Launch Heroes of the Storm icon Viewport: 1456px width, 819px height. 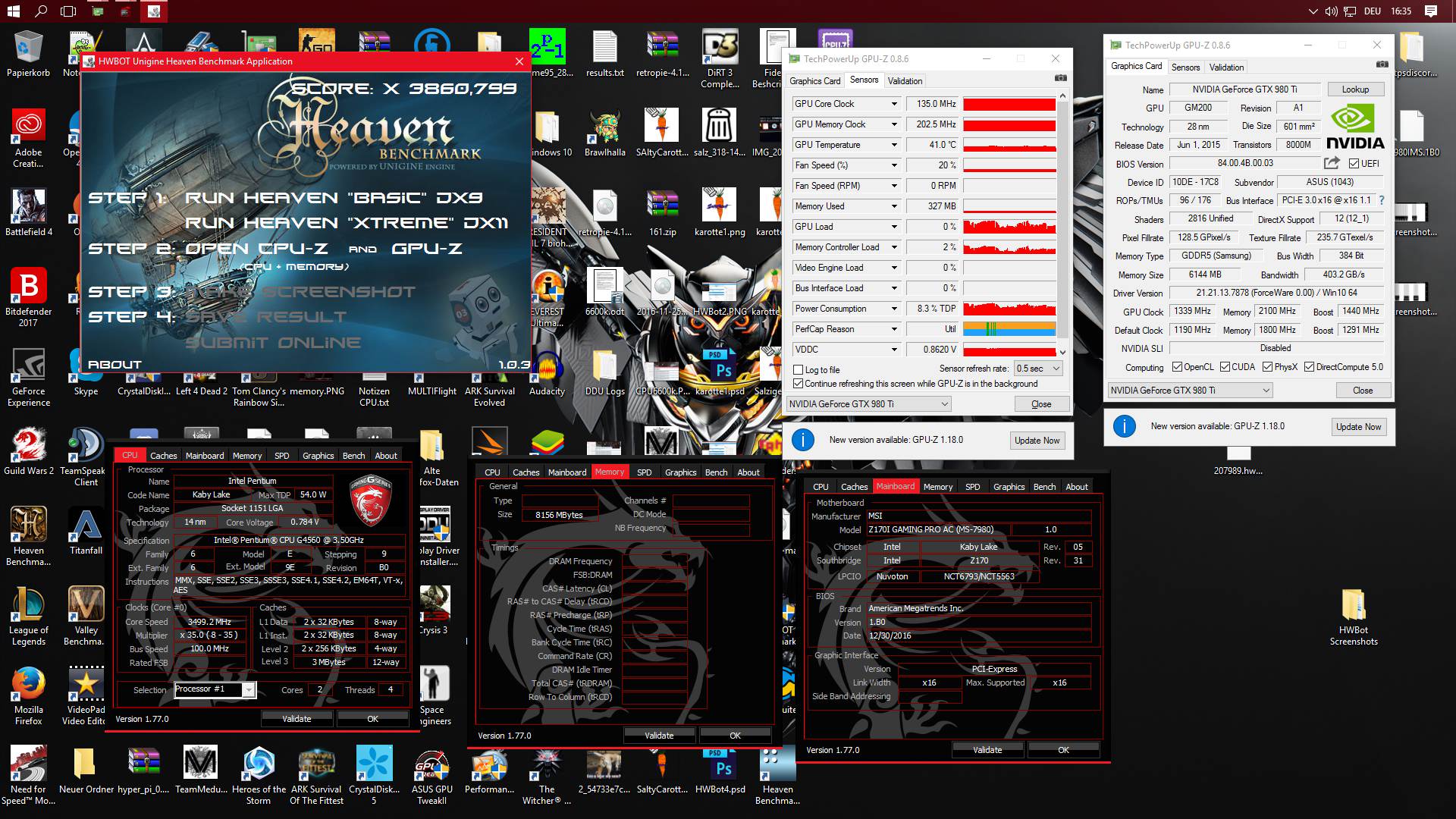tap(259, 775)
